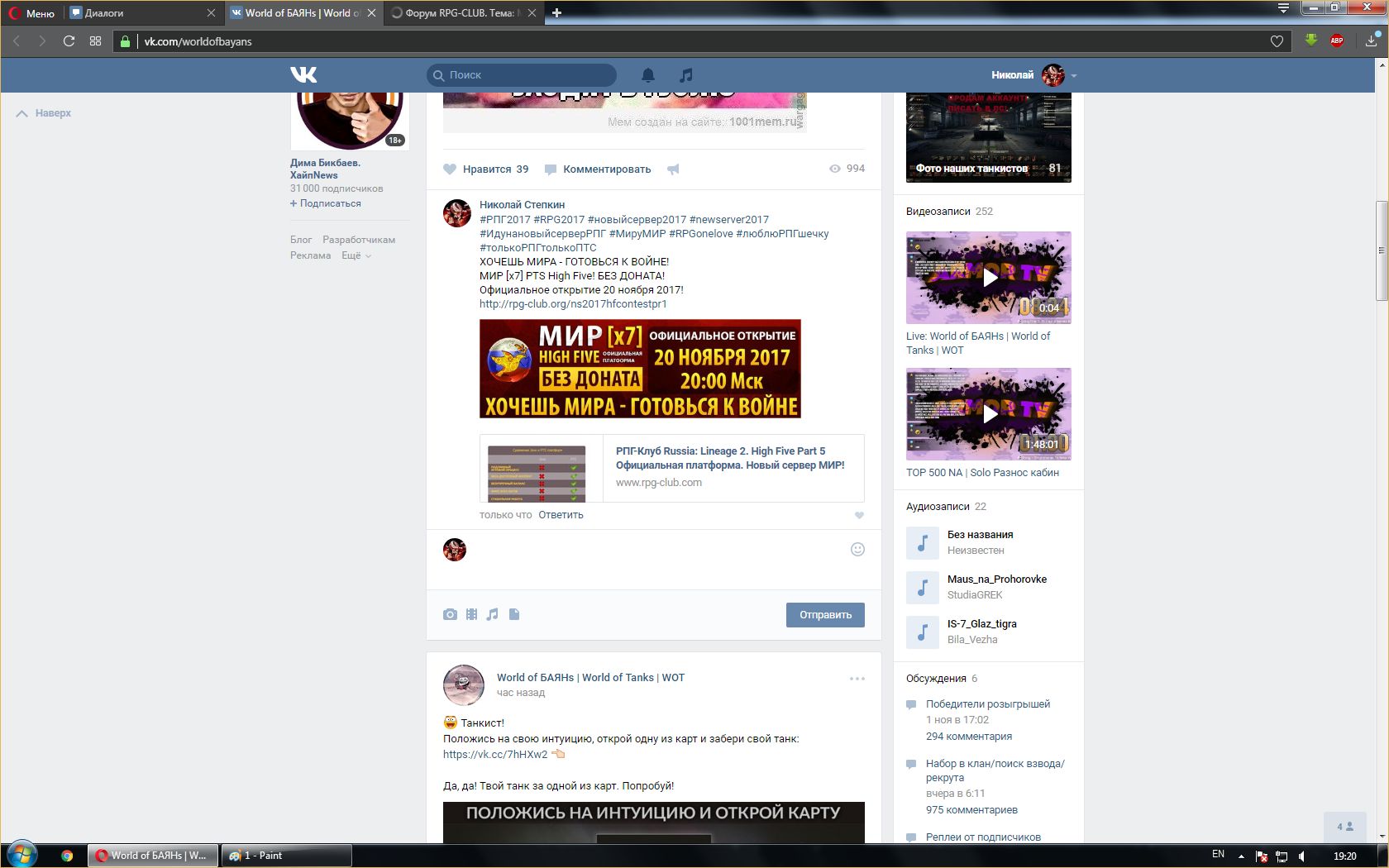Image resolution: width=1389 pixels, height=868 pixels.
Task: Launch Chrome from the taskbar
Action: [x=67, y=856]
